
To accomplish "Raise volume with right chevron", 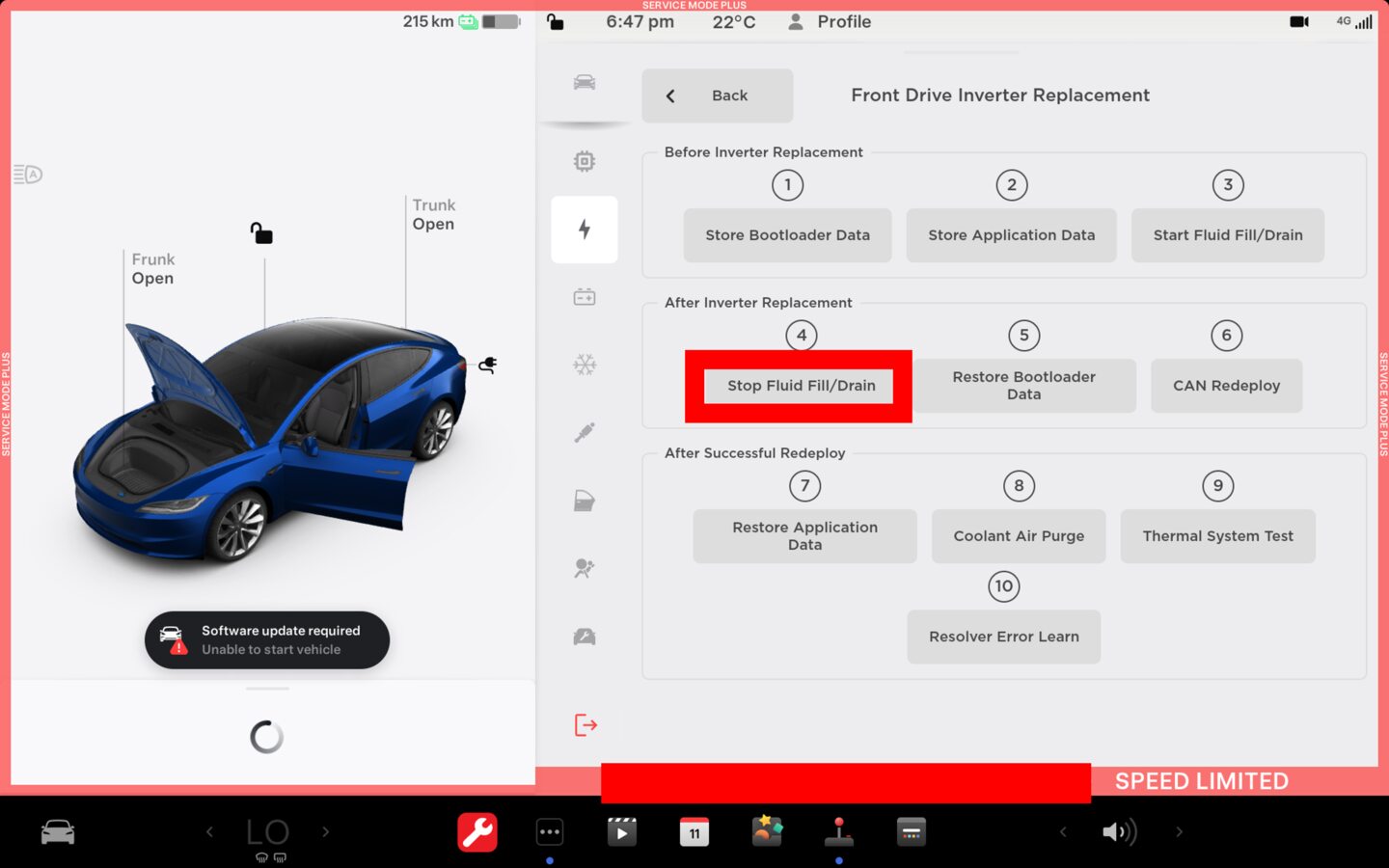I will (x=1179, y=831).
